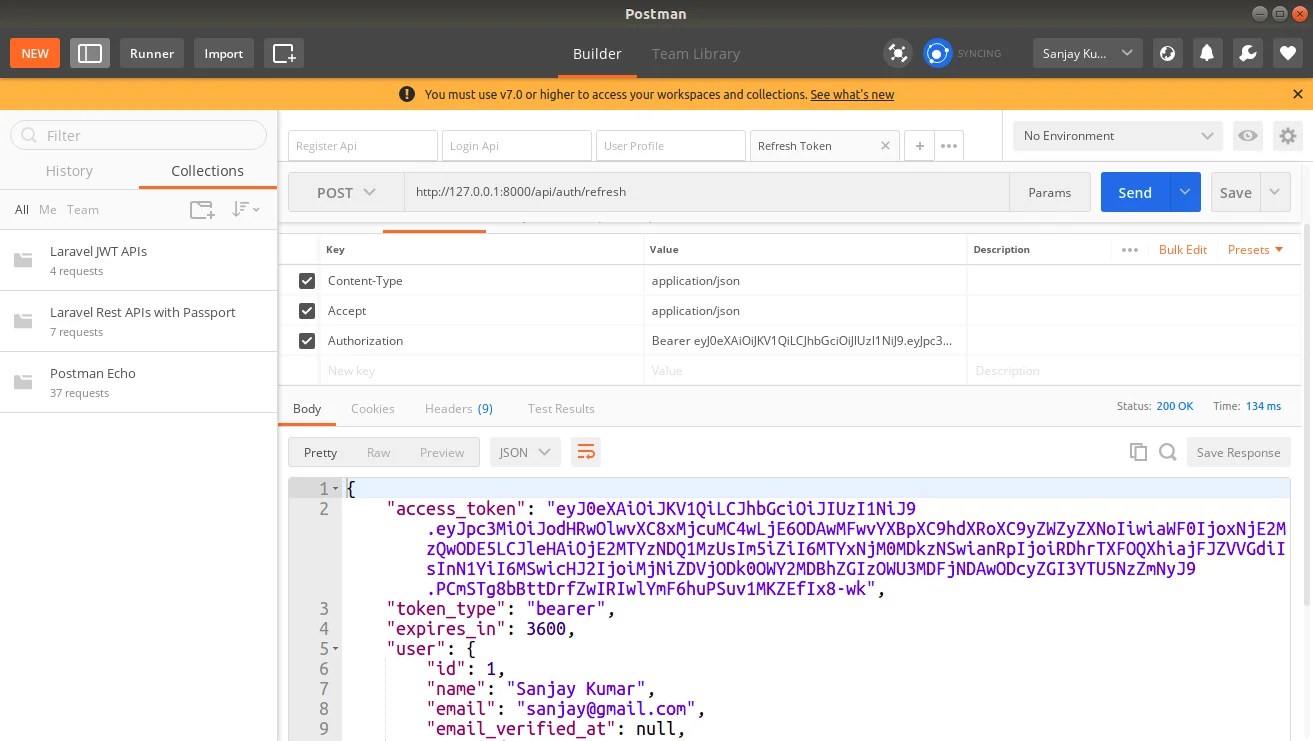This screenshot has height=741, width=1313.
Task: Open the Sanjay Ku... account dropdown
Action: coord(1087,53)
